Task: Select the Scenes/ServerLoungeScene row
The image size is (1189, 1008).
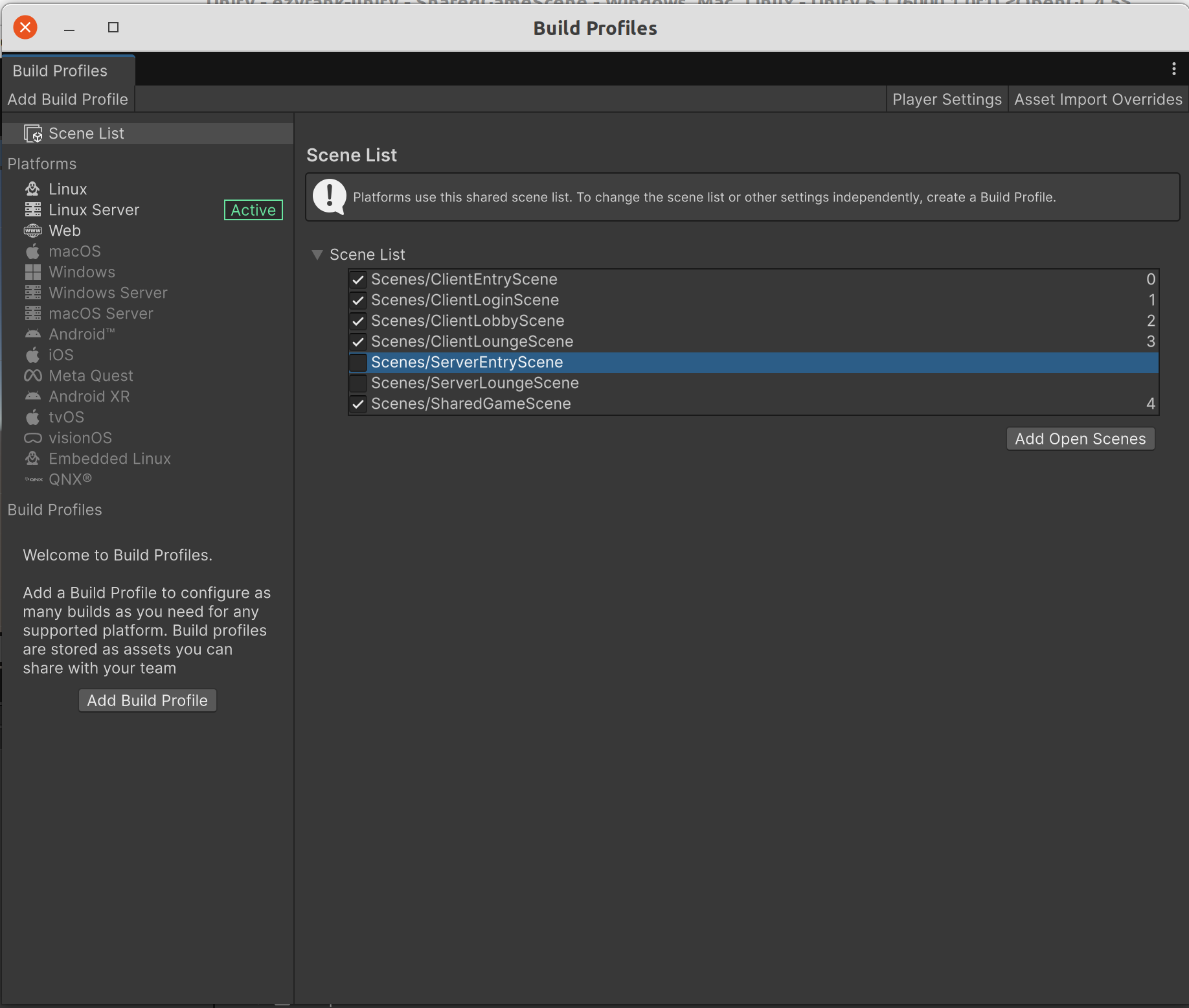Action: 475,383
